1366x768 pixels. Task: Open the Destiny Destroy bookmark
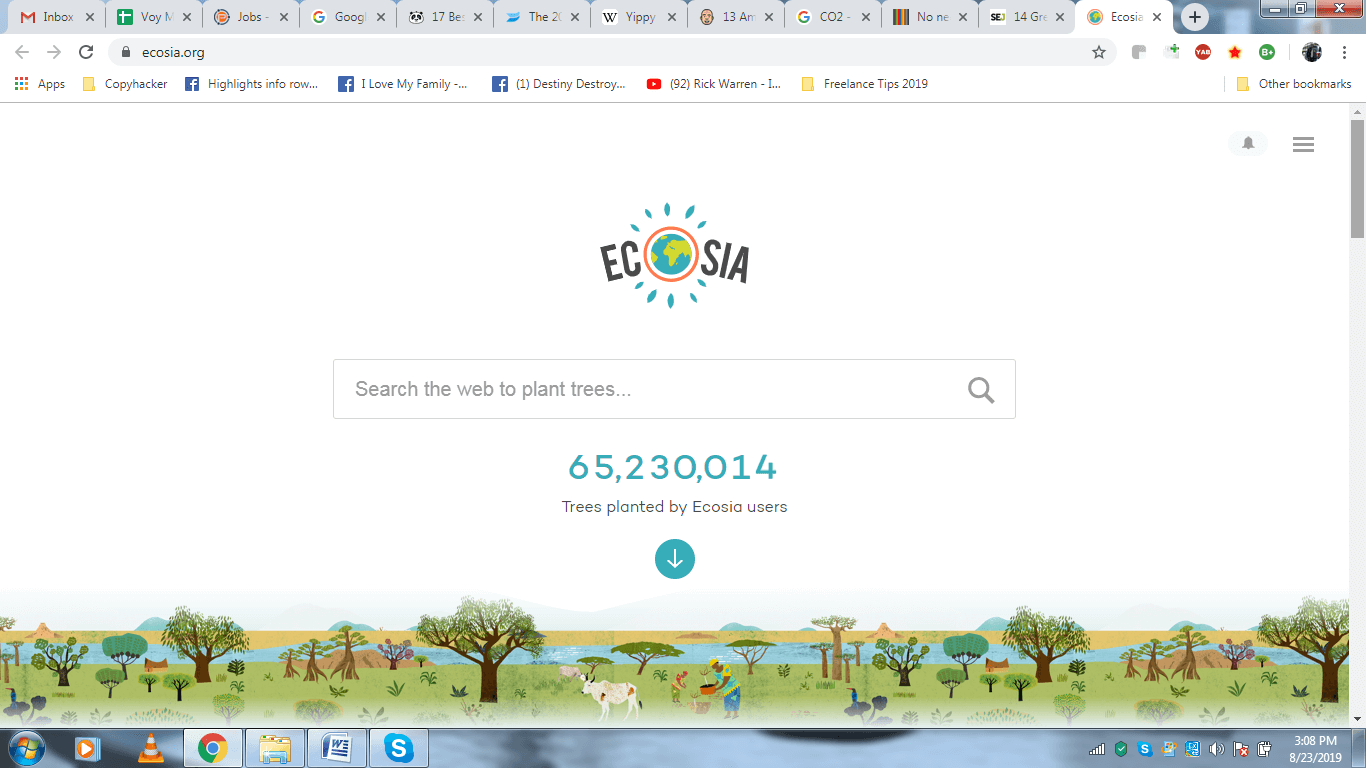[559, 84]
